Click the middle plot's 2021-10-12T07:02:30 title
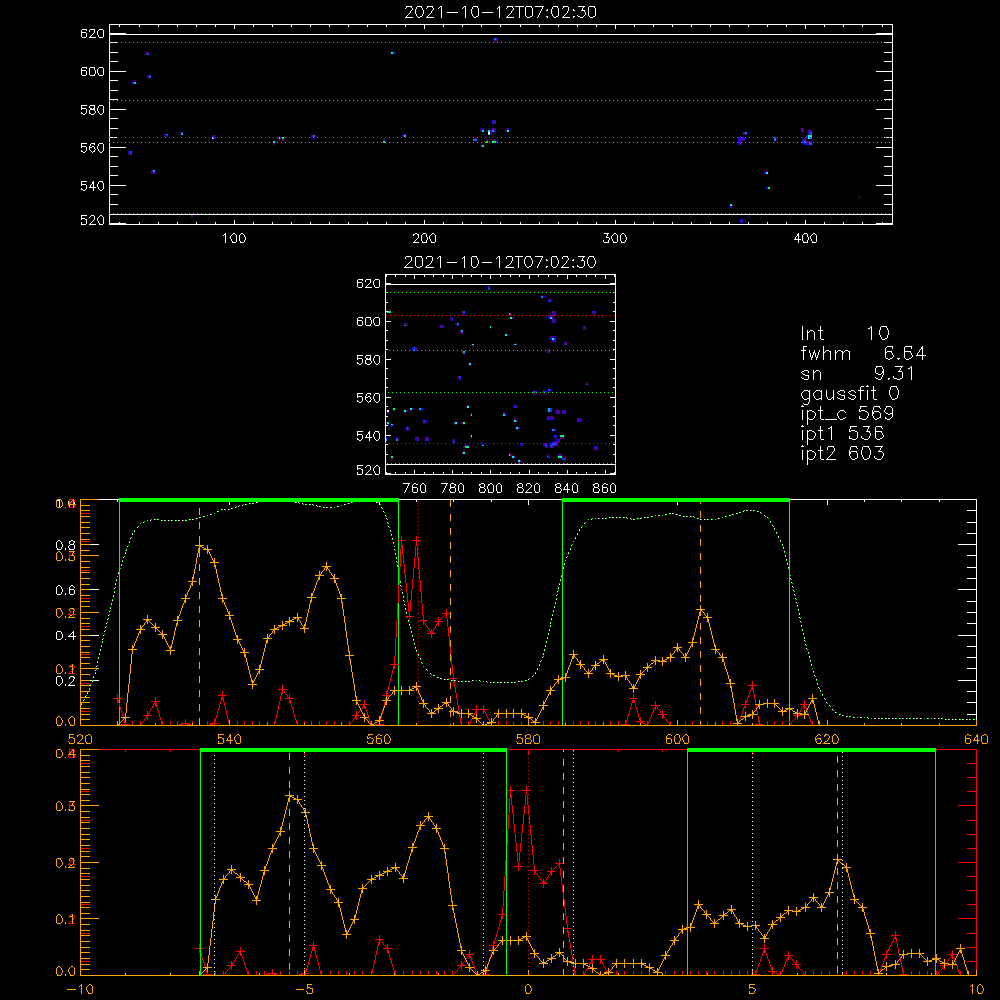1000x1000 pixels. tap(500, 262)
